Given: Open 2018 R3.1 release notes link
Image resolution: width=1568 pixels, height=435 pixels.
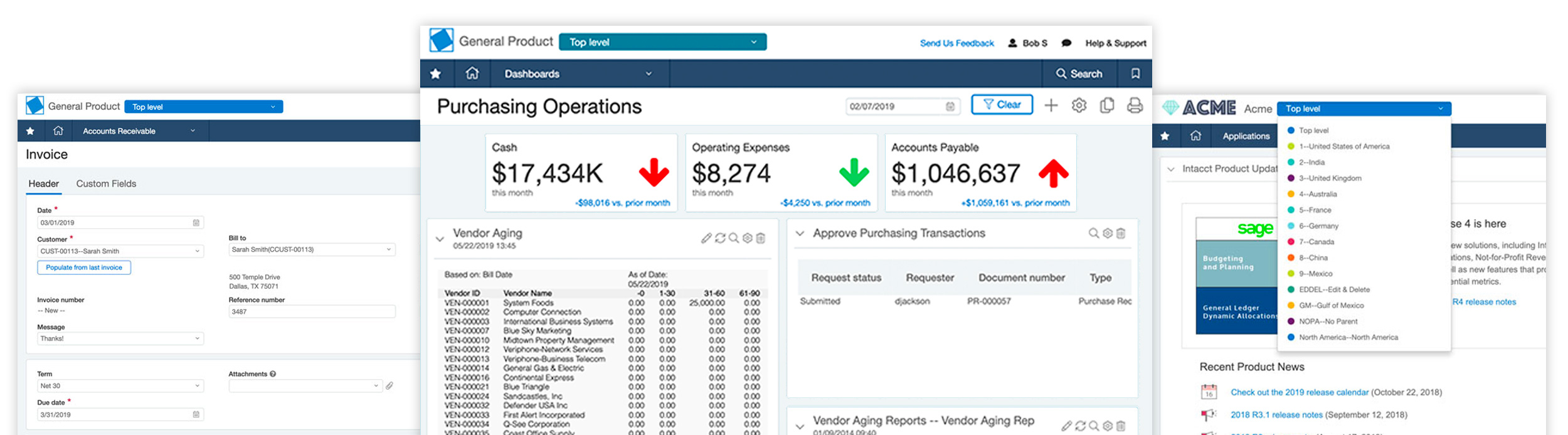Looking at the screenshot, I should [1276, 415].
